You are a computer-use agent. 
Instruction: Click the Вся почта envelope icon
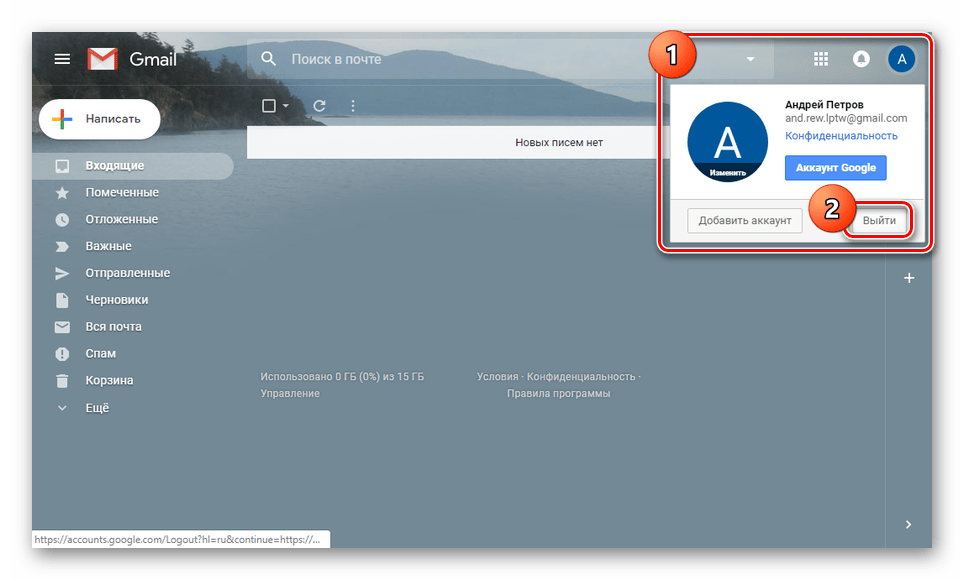62,327
